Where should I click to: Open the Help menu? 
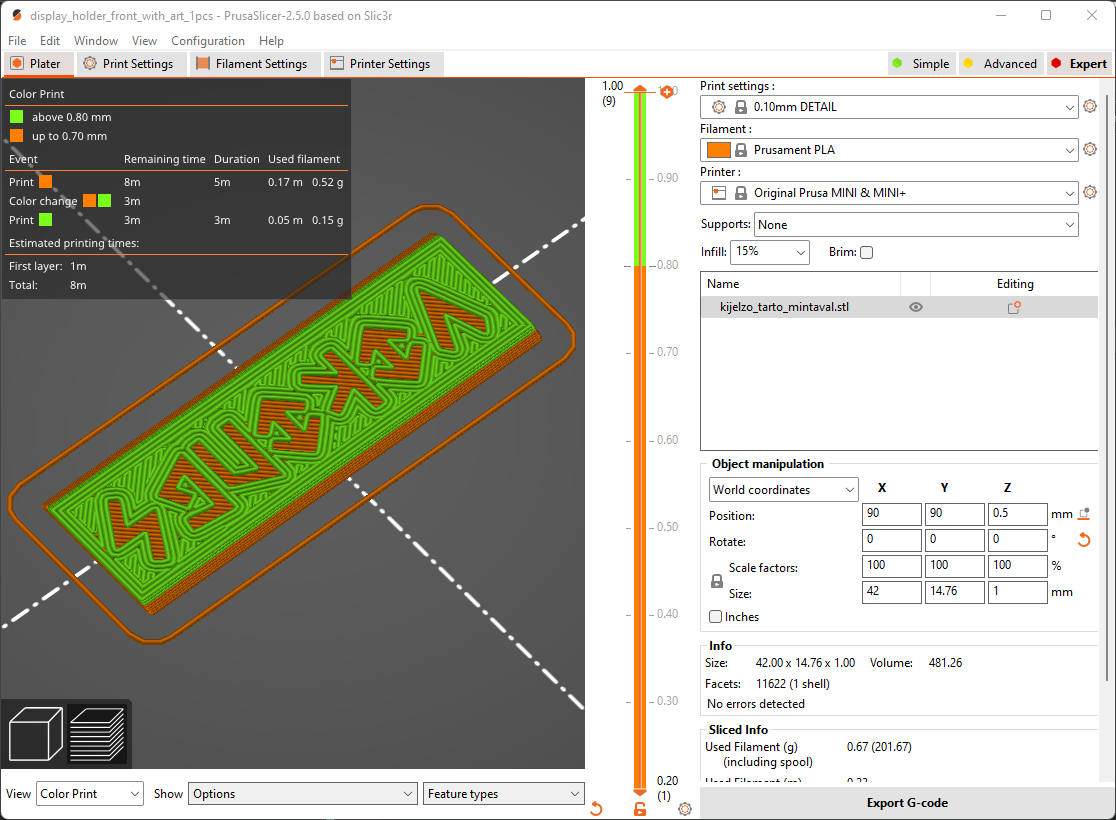pos(271,41)
